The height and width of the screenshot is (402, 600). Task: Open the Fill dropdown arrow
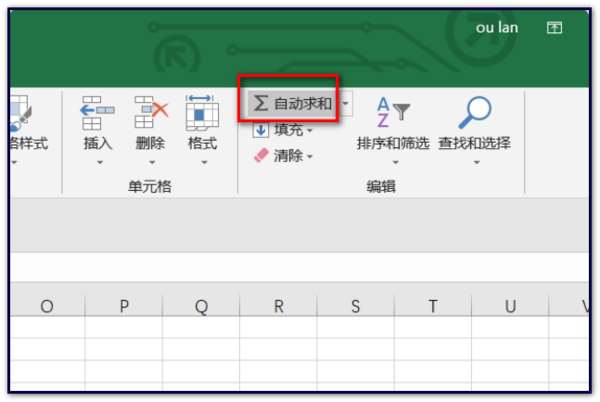point(310,131)
